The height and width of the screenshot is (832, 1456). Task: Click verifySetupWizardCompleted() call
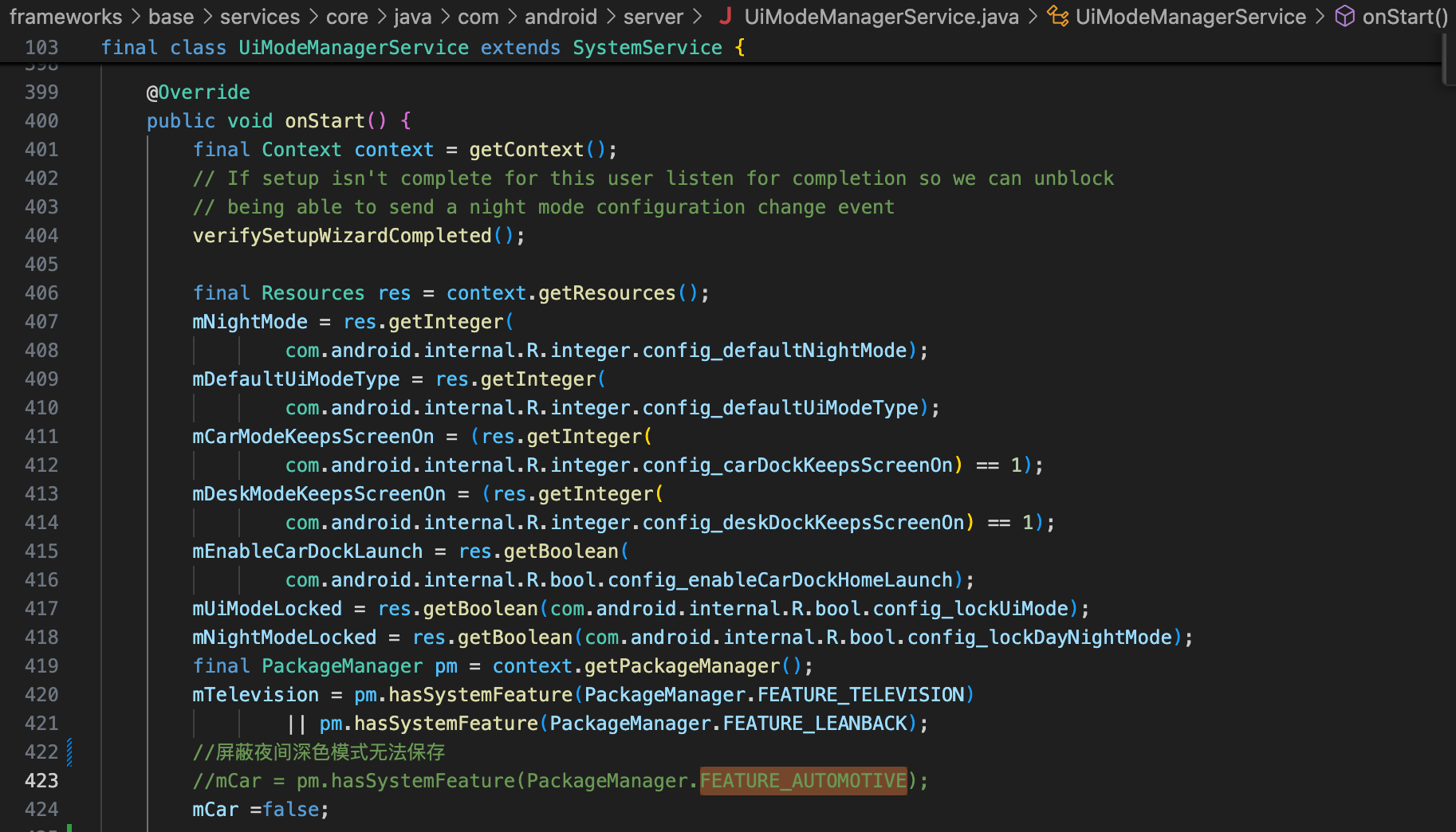click(x=353, y=236)
